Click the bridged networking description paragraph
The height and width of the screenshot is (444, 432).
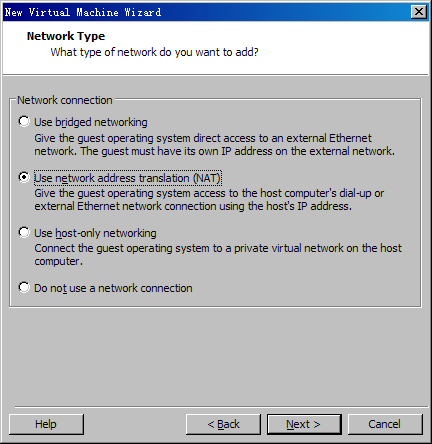click(215, 145)
